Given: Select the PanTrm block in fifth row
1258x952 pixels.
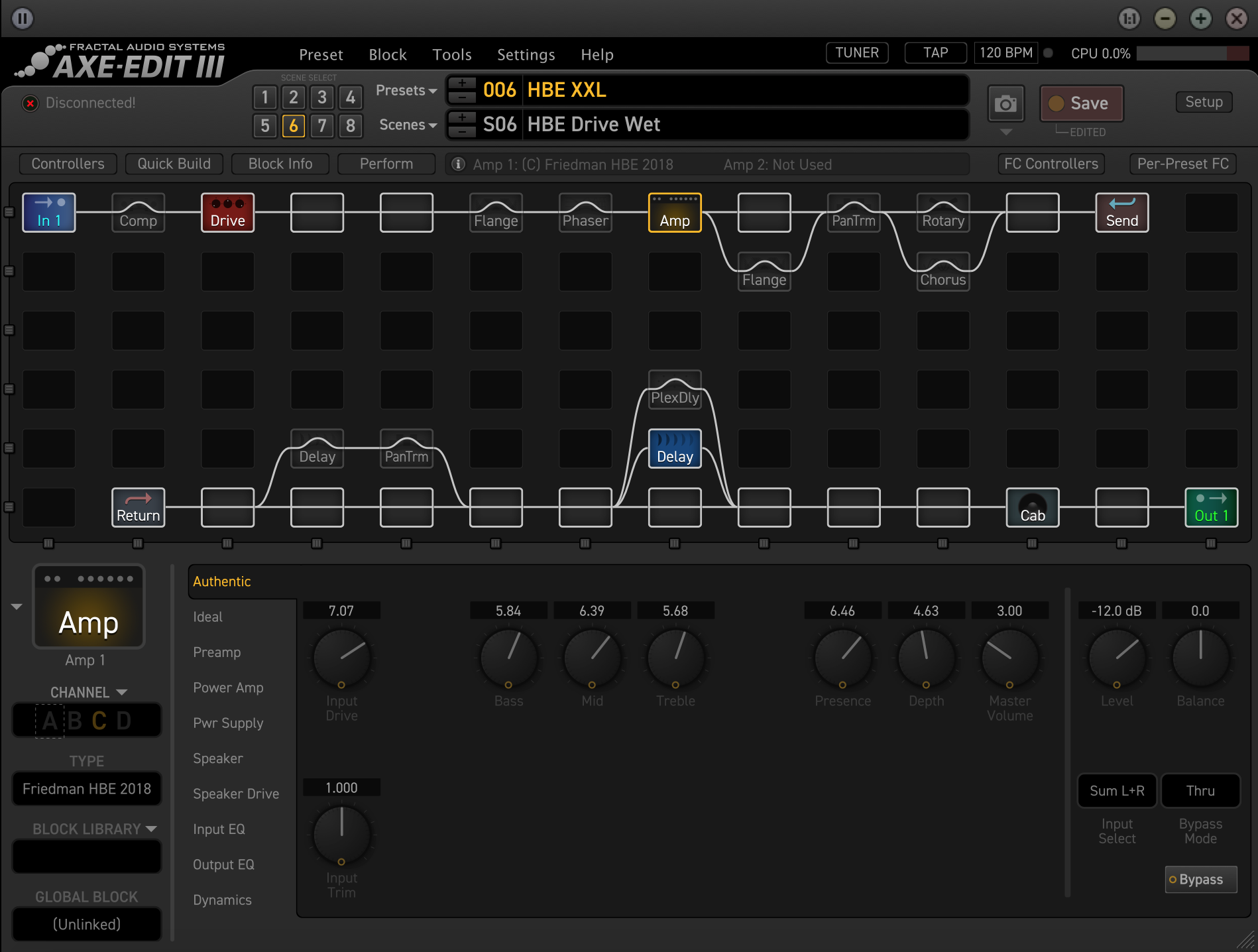Looking at the screenshot, I should 406,449.
